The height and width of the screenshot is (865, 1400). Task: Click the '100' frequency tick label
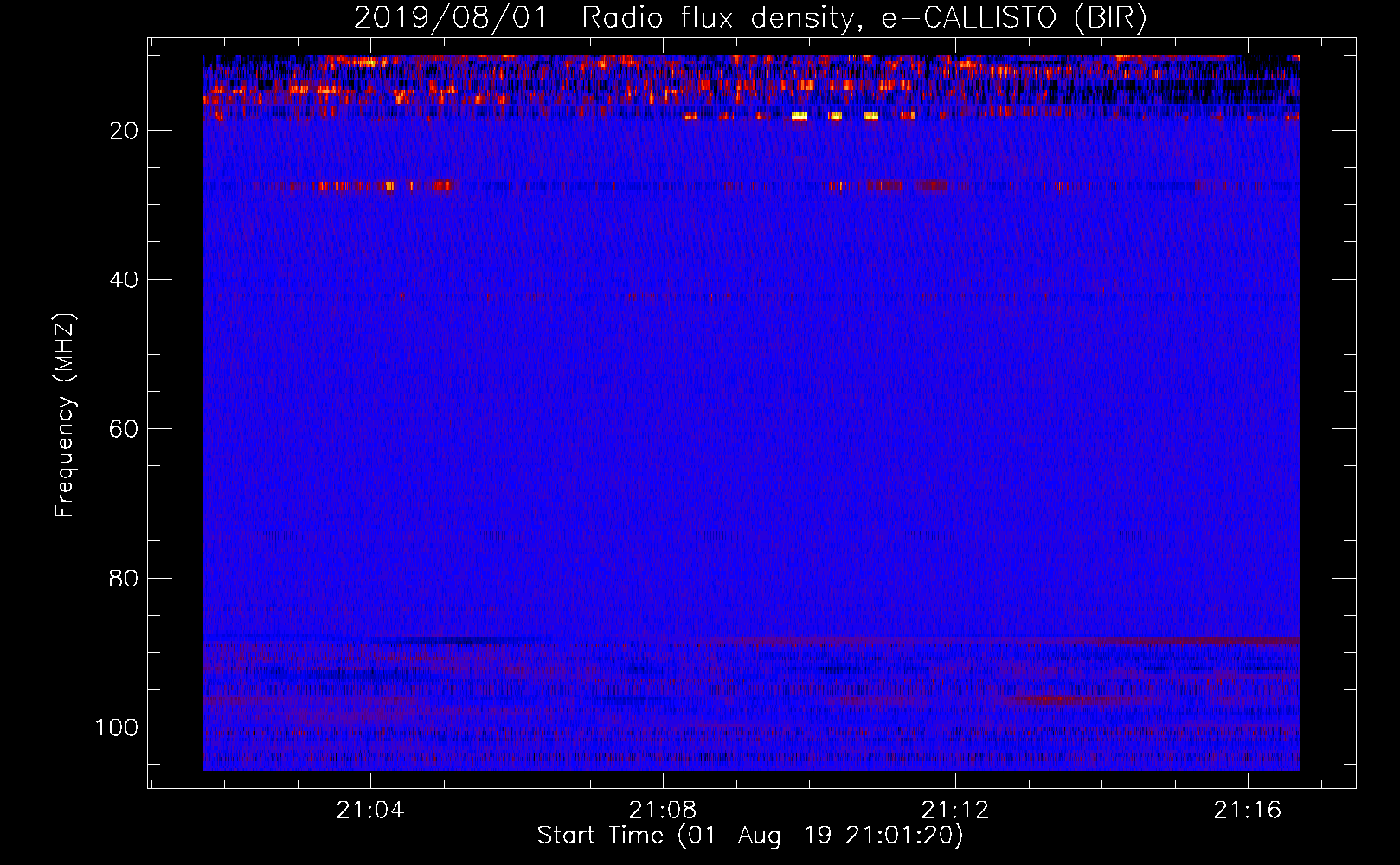(117, 727)
